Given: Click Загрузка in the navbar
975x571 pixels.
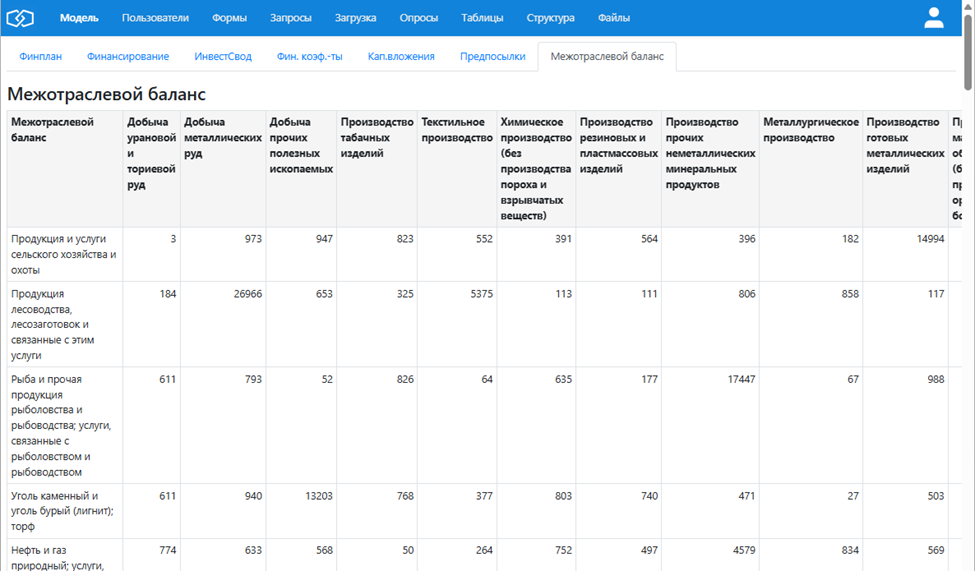Looking at the screenshot, I should tap(355, 18).
